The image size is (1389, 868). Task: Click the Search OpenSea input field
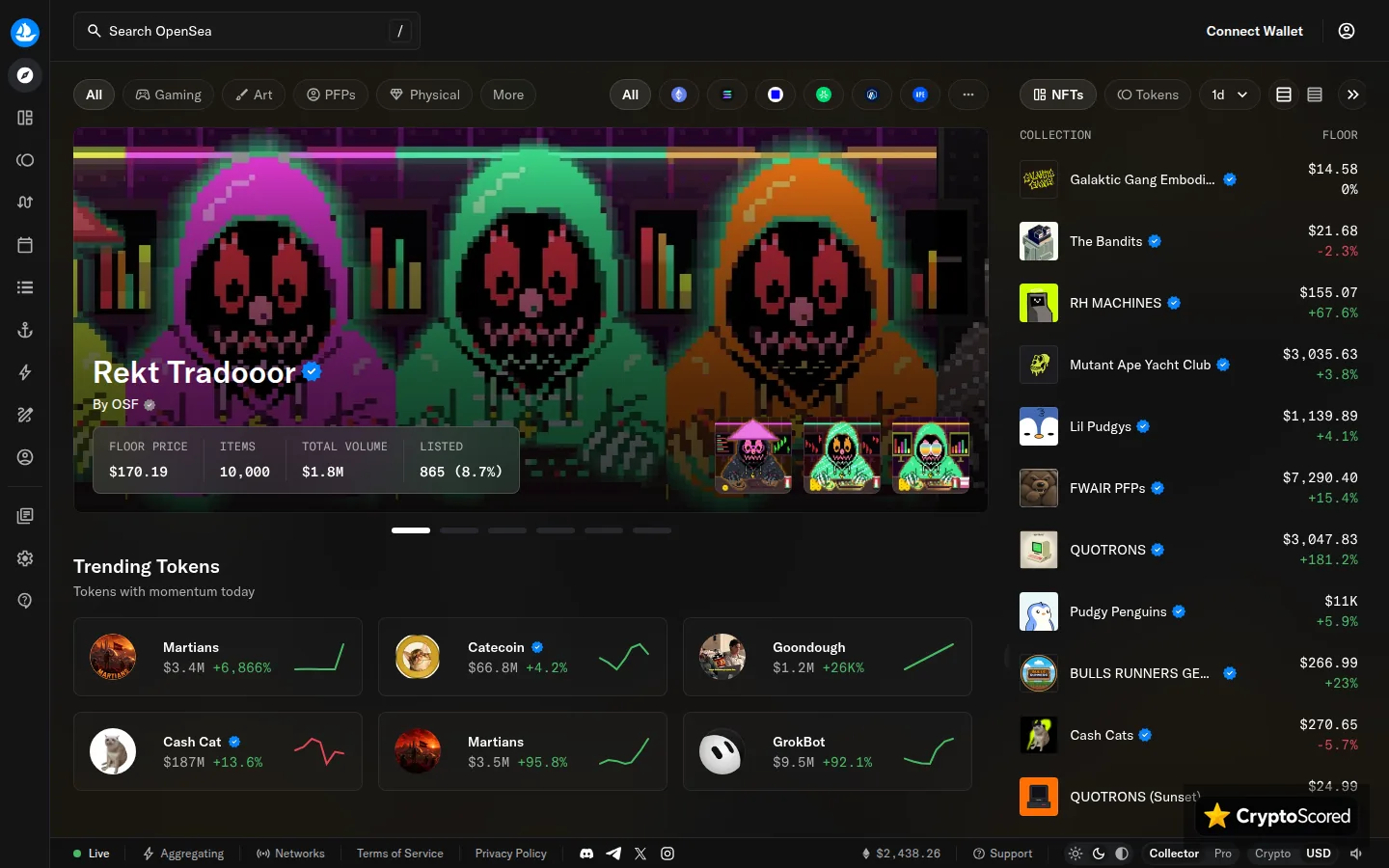[x=247, y=31]
